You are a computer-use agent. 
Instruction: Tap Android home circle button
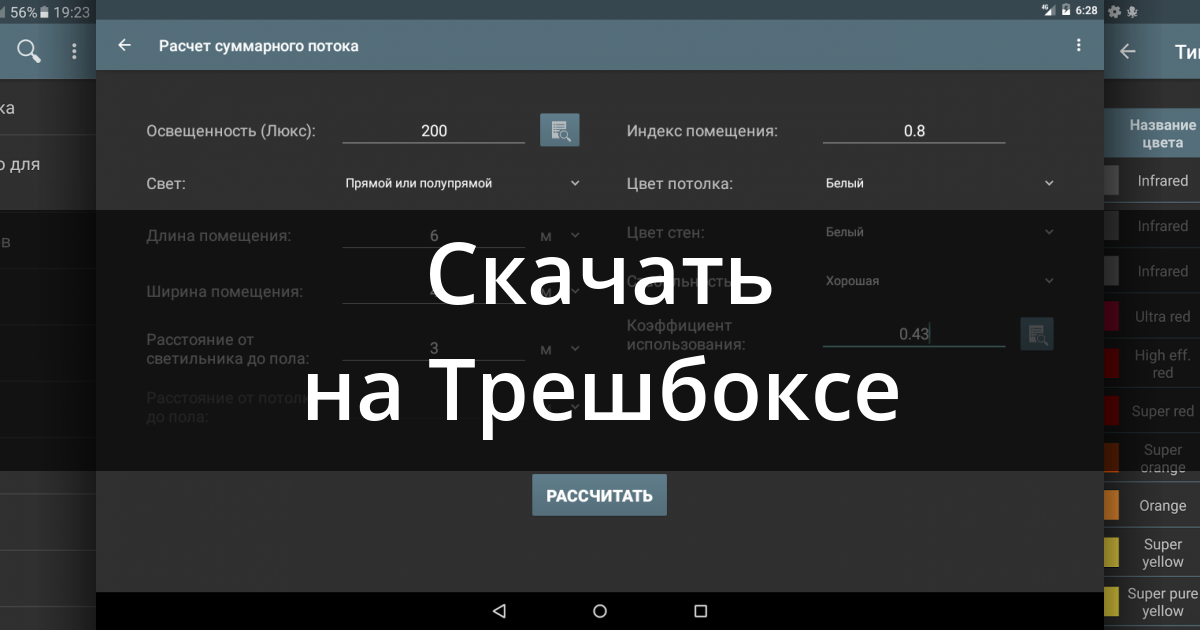tap(600, 611)
